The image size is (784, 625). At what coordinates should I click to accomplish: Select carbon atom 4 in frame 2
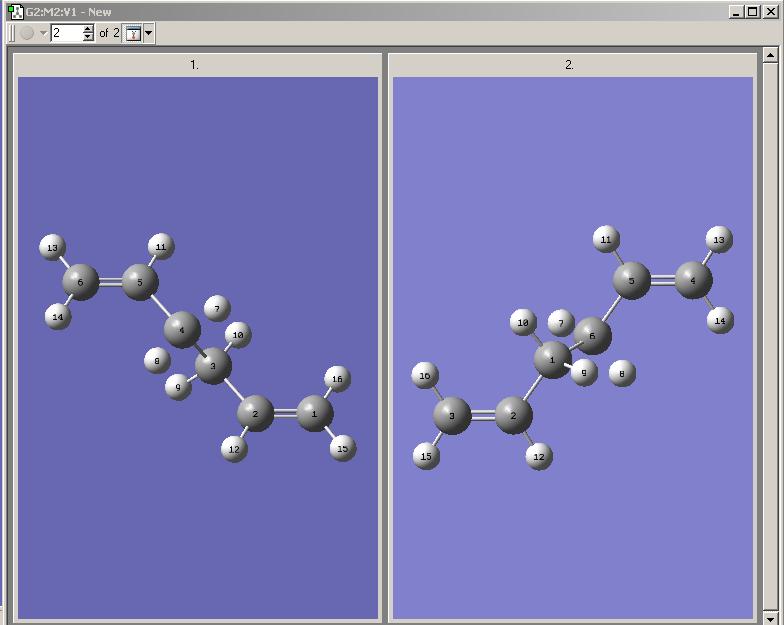pyautogui.click(x=693, y=280)
